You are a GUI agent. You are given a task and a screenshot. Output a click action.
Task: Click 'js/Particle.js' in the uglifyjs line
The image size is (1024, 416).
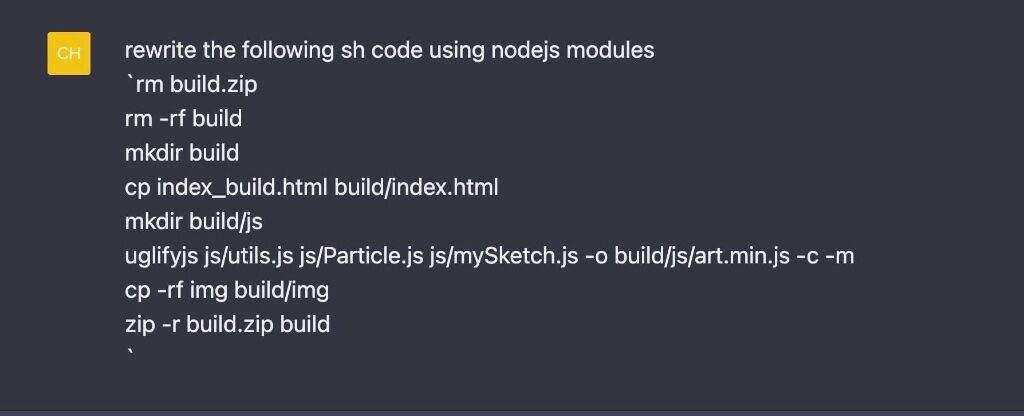click(x=361, y=257)
